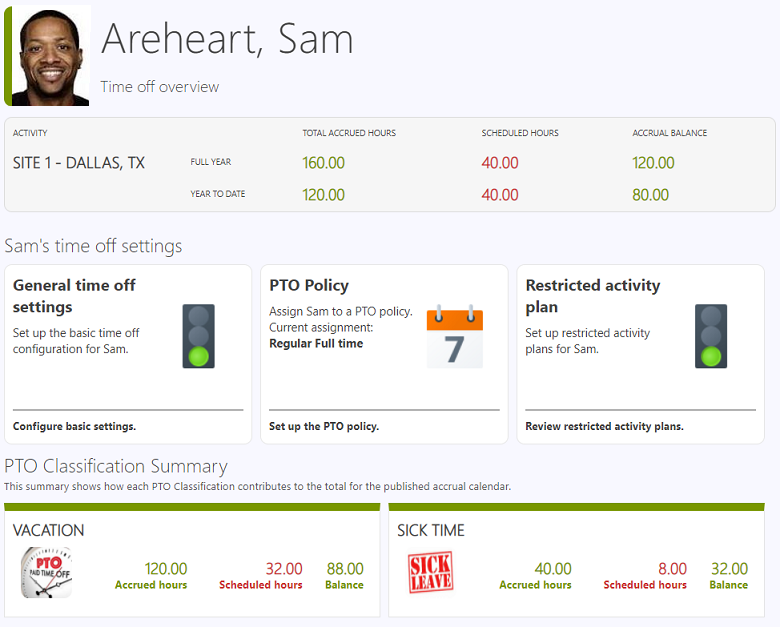The height and width of the screenshot is (627, 780).
Task: Click the Vacation classification header
Action: pos(49,530)
